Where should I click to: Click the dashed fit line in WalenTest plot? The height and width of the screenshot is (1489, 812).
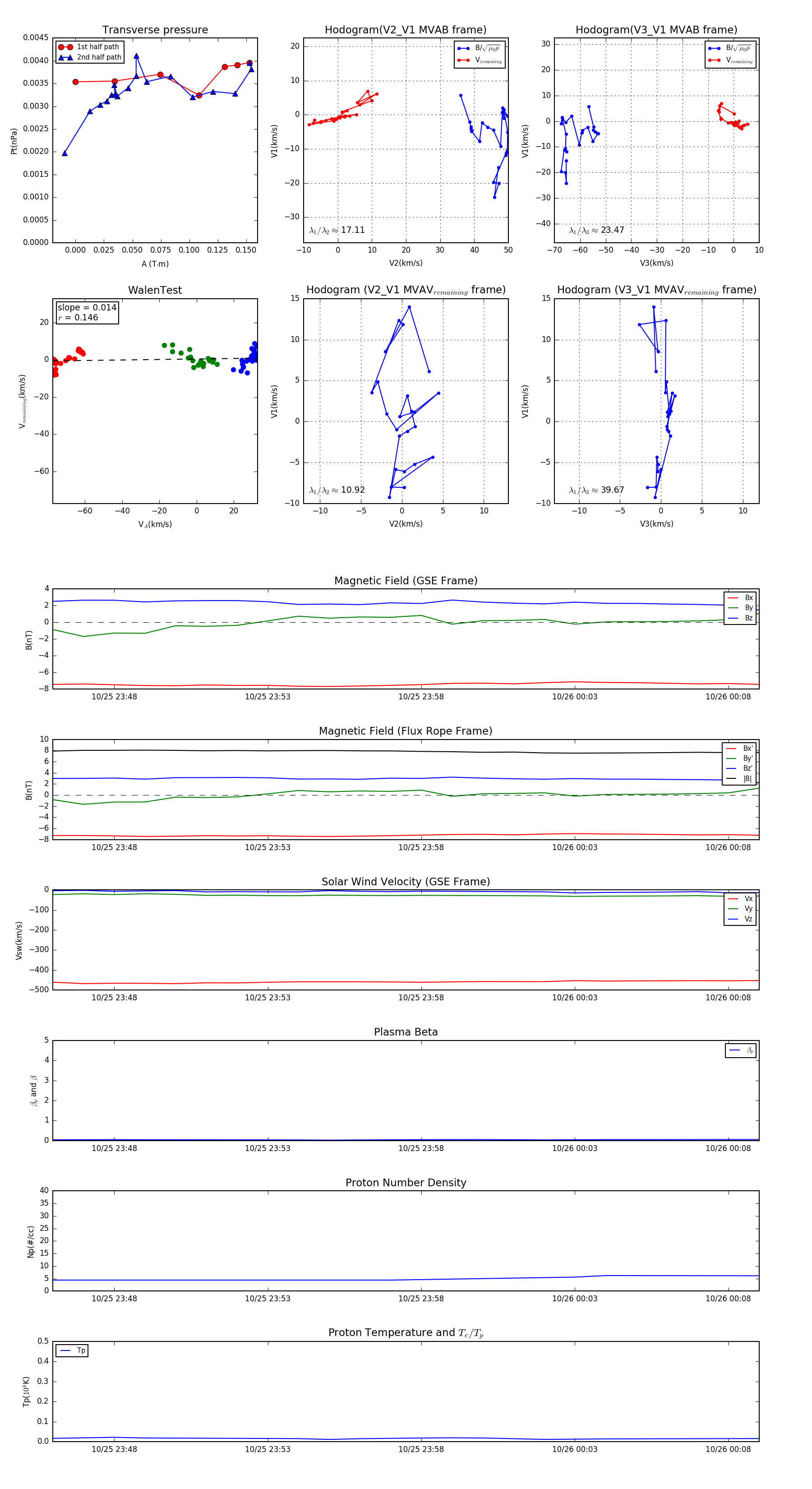click(155, 360)
